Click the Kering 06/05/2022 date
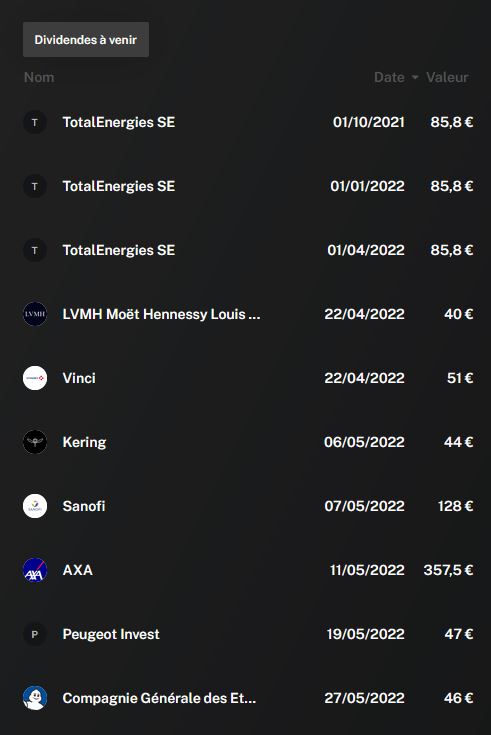Image resolution: width=491 pixels, height=735 pixels. pos(364,442)
